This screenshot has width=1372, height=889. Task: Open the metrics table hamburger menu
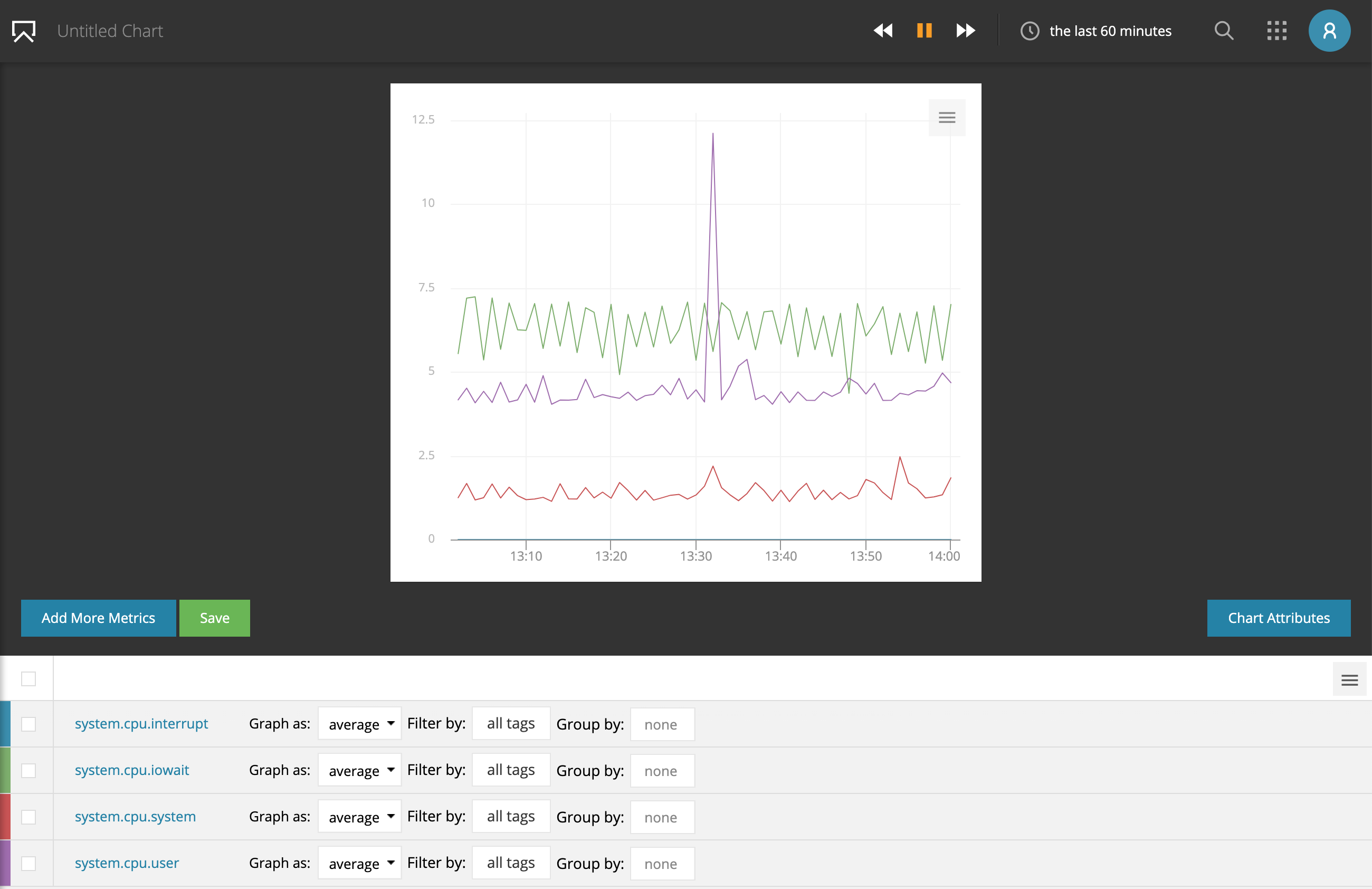coord(1349,680)
